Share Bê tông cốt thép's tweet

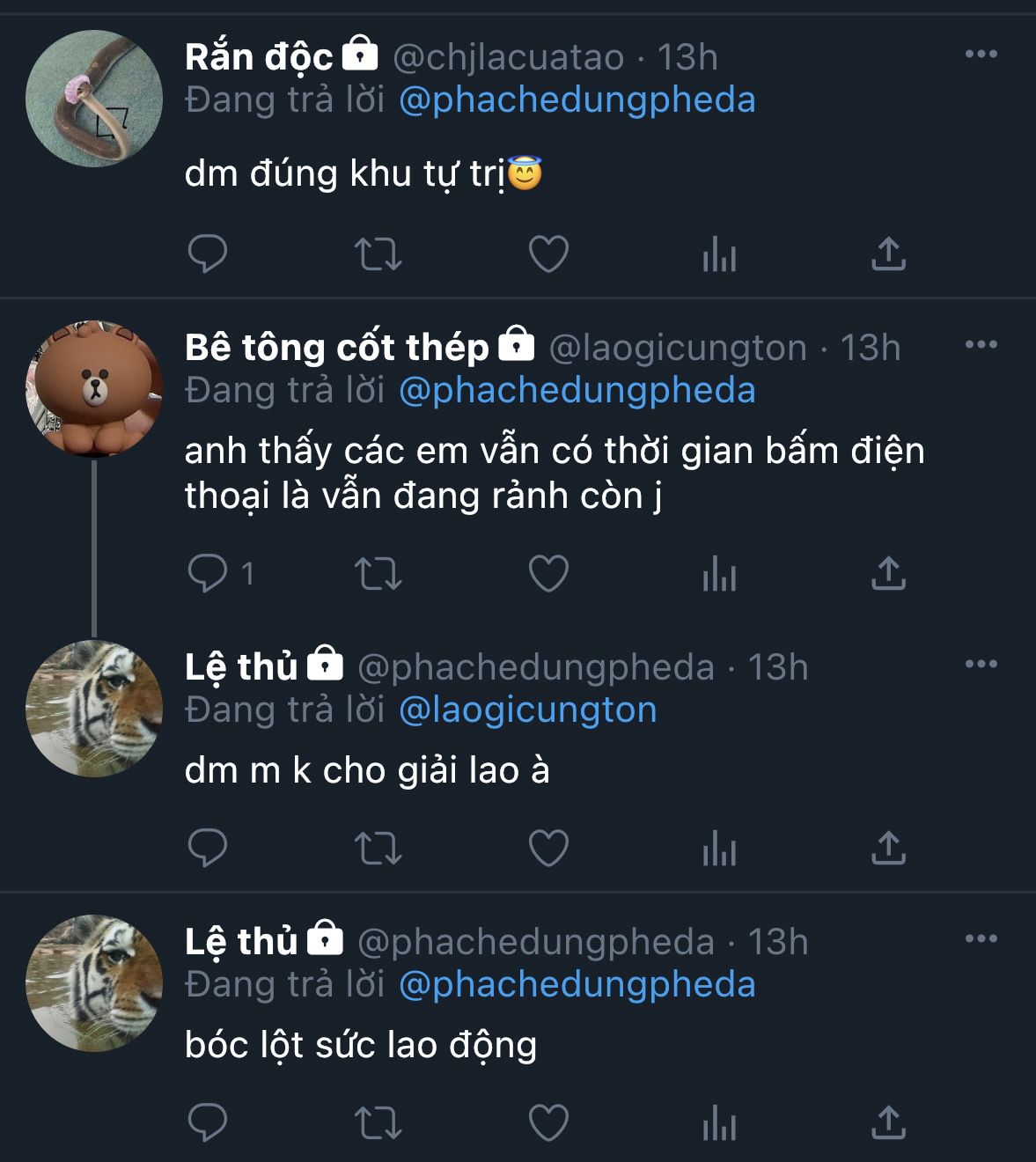click(x=888, y=574)
